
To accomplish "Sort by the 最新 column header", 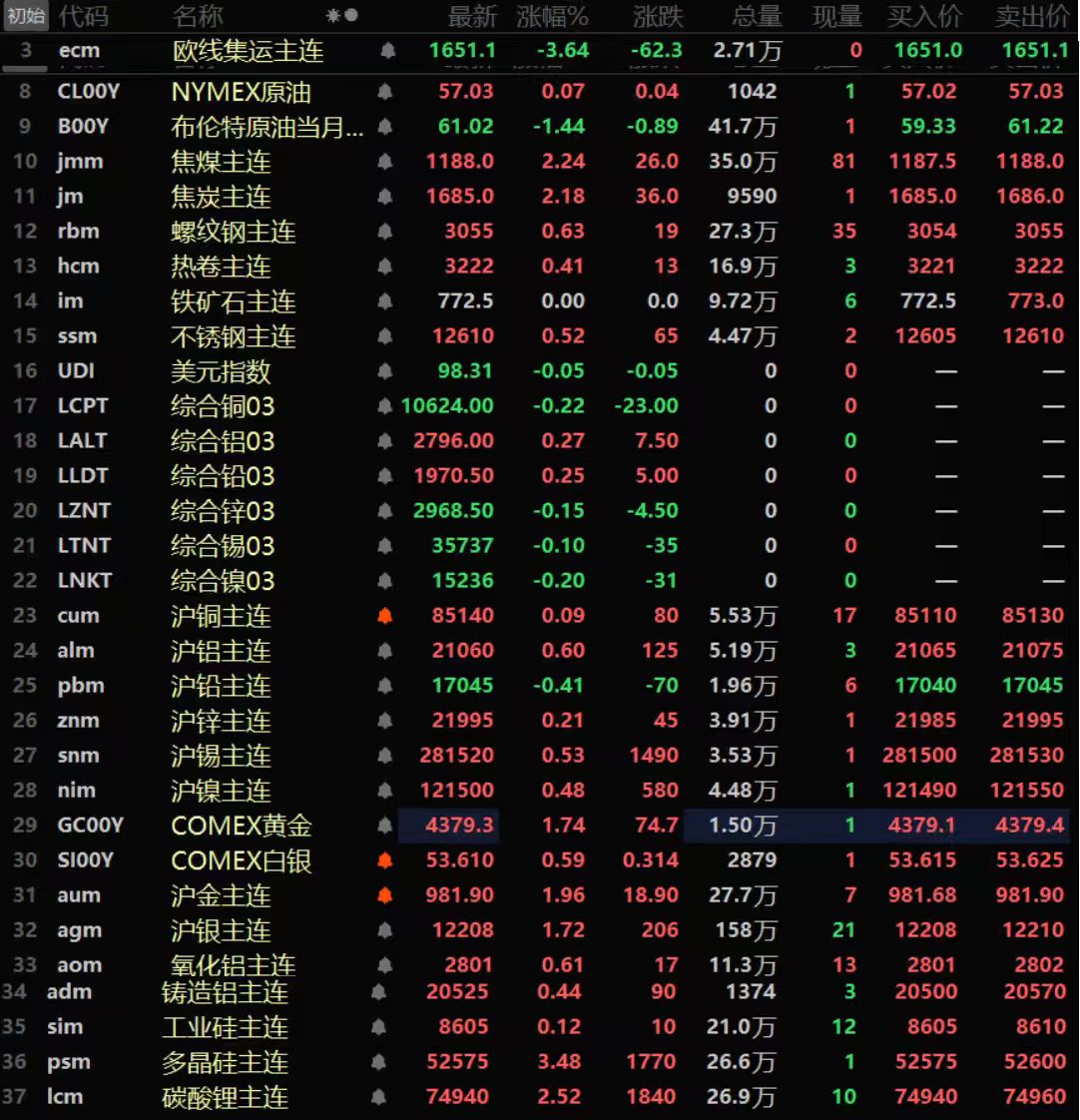I will [x=471, y=16].
